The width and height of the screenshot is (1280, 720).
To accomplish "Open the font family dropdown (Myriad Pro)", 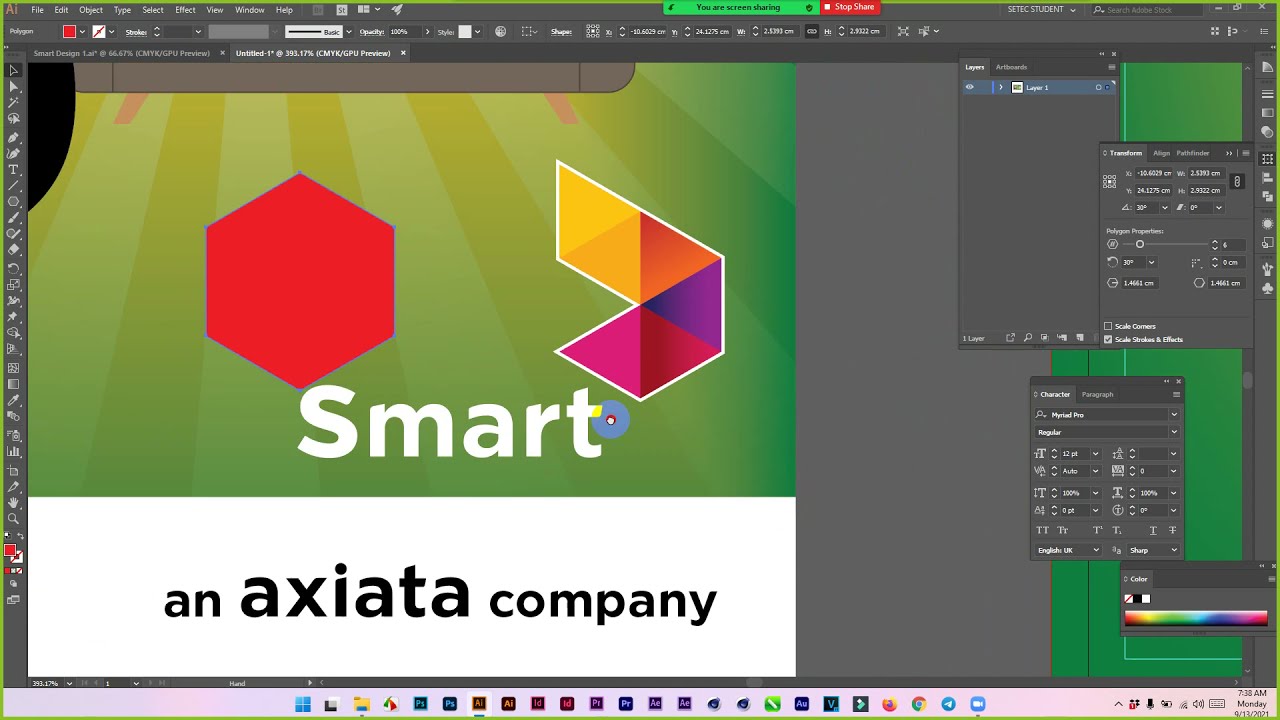I will [1173, 415].
